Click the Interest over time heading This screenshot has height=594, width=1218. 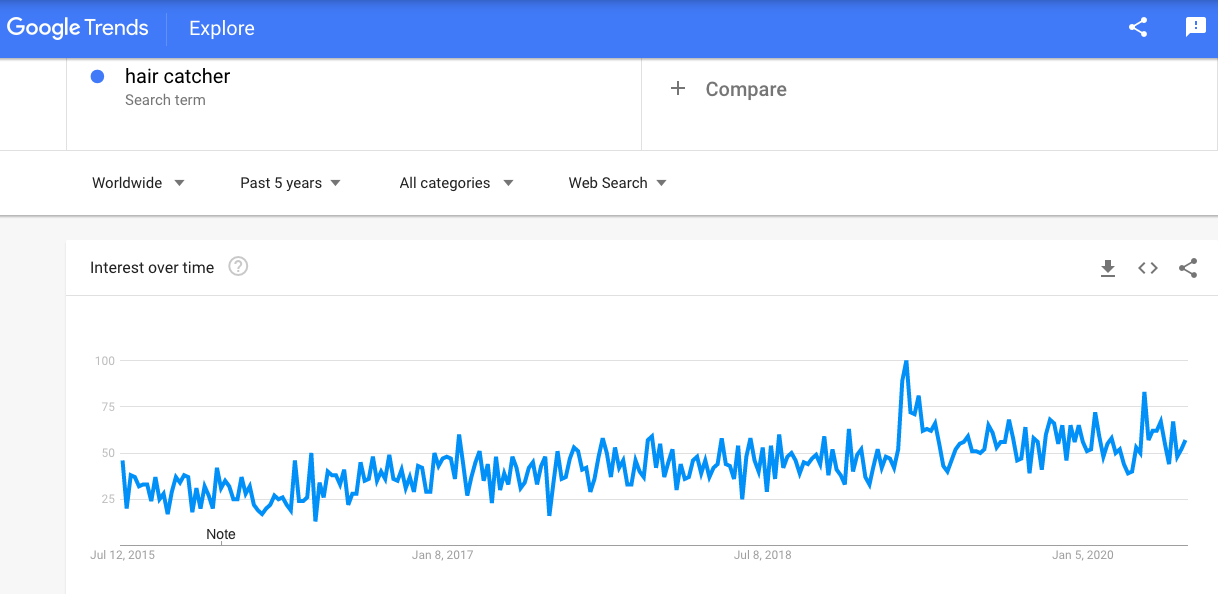152,267
